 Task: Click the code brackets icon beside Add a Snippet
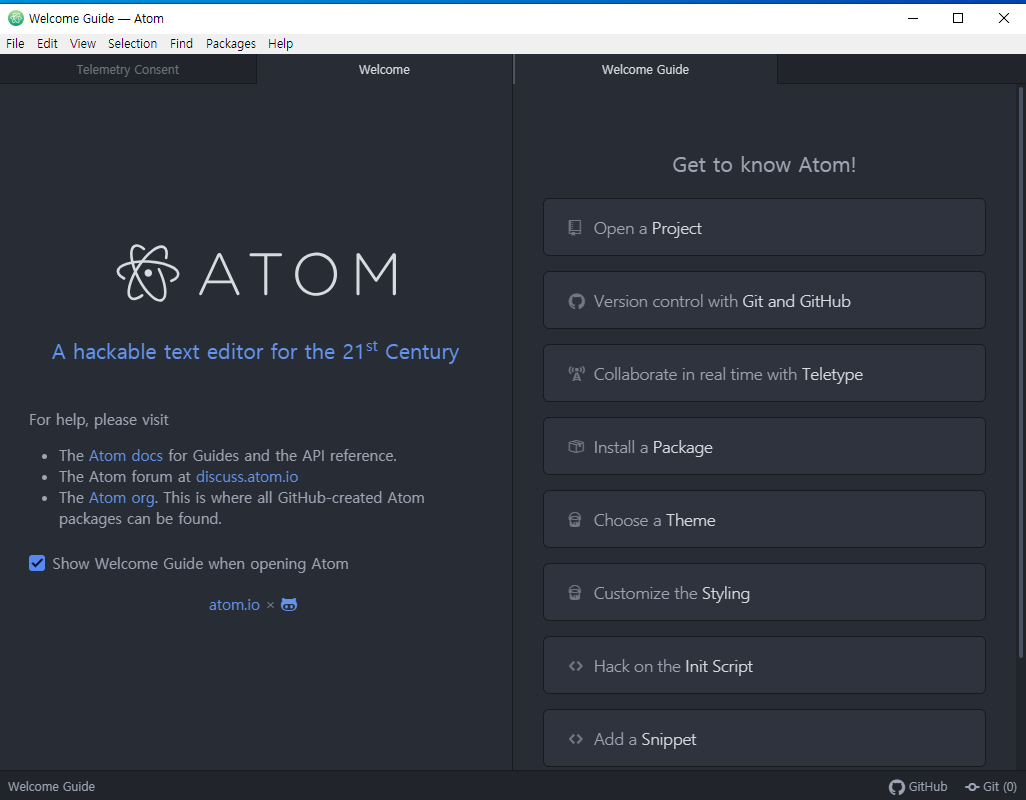tap(576, 739)
